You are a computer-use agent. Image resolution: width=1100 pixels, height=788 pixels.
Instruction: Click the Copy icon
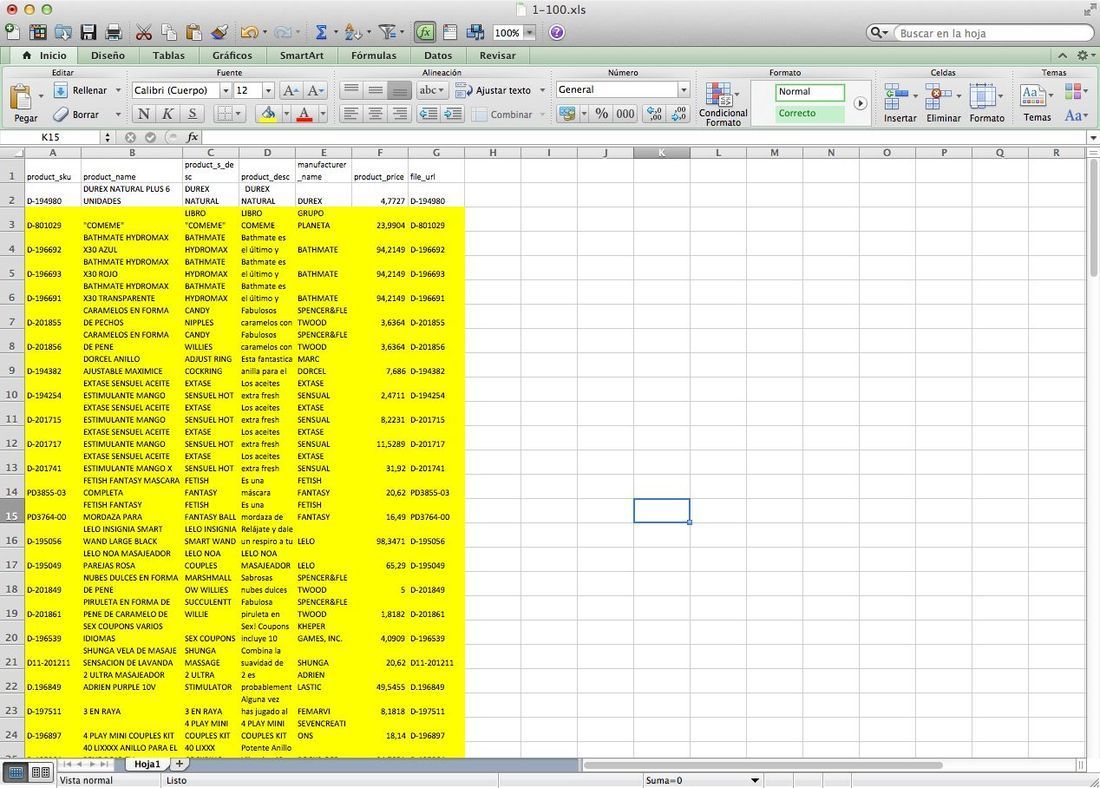pyautogui.click(x=169, y=32)
